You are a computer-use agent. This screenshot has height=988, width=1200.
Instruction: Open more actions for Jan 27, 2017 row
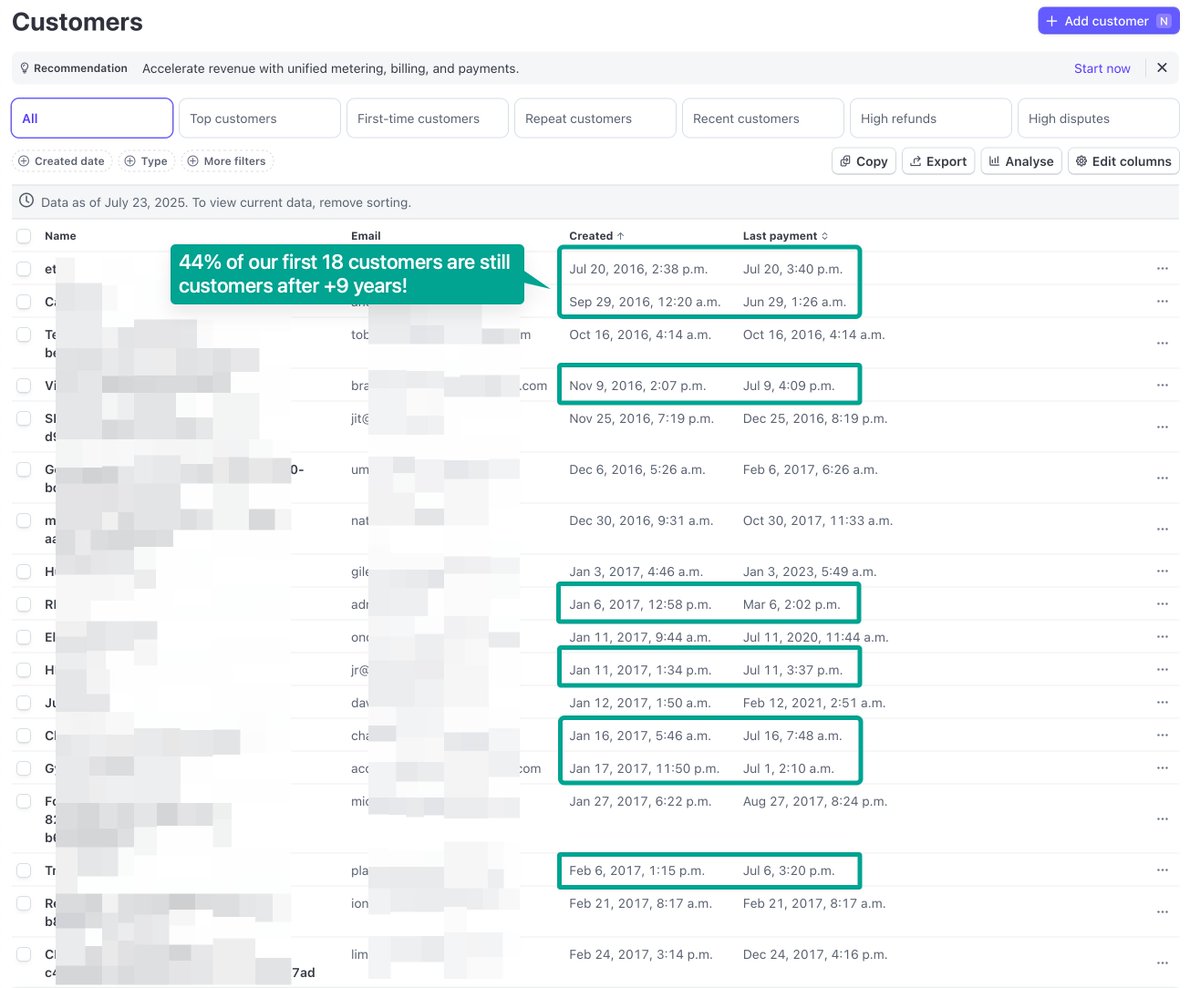coord(1162,818)
